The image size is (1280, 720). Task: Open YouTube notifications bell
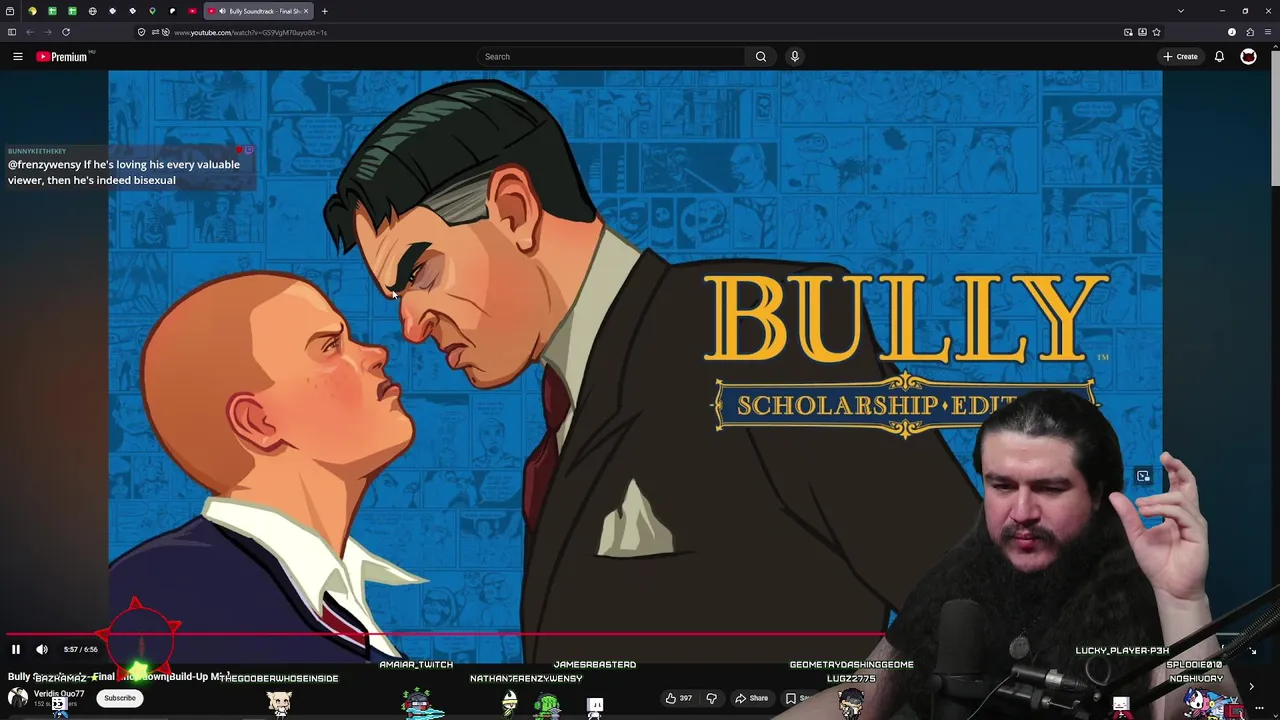pos(1219,57)
